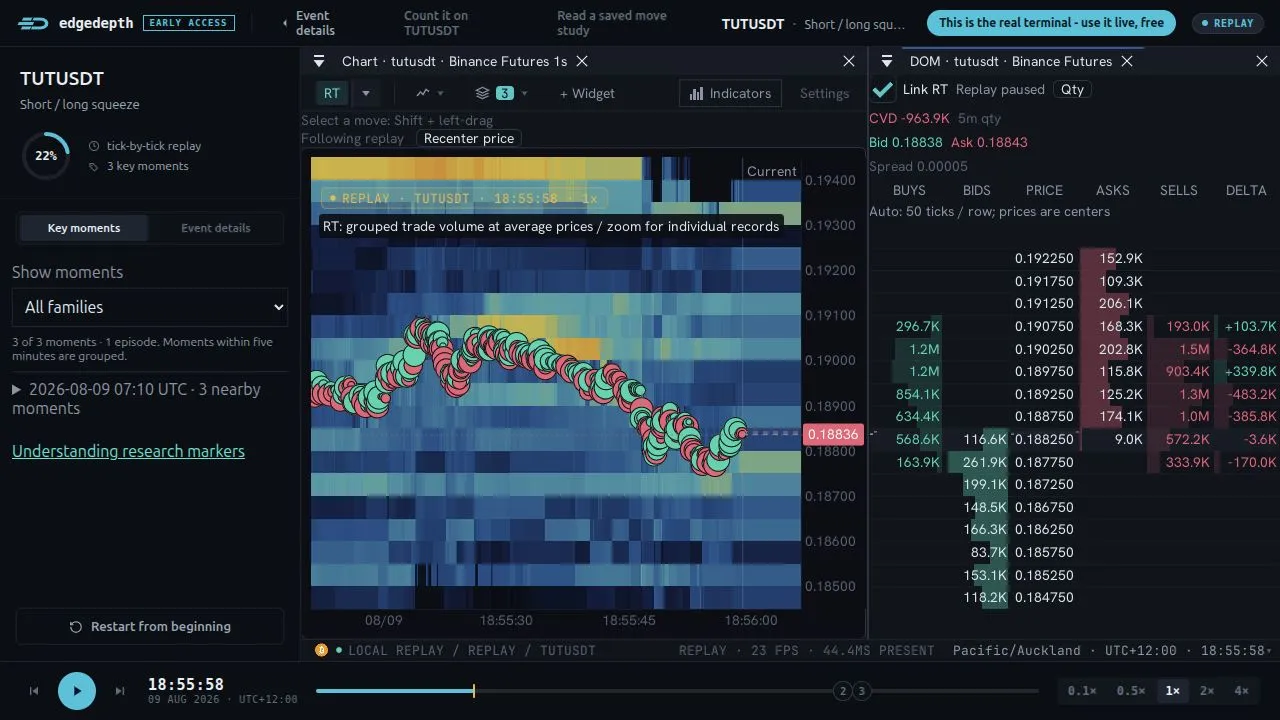
Task: Select the Event details tab
Action: coord(216,228)
